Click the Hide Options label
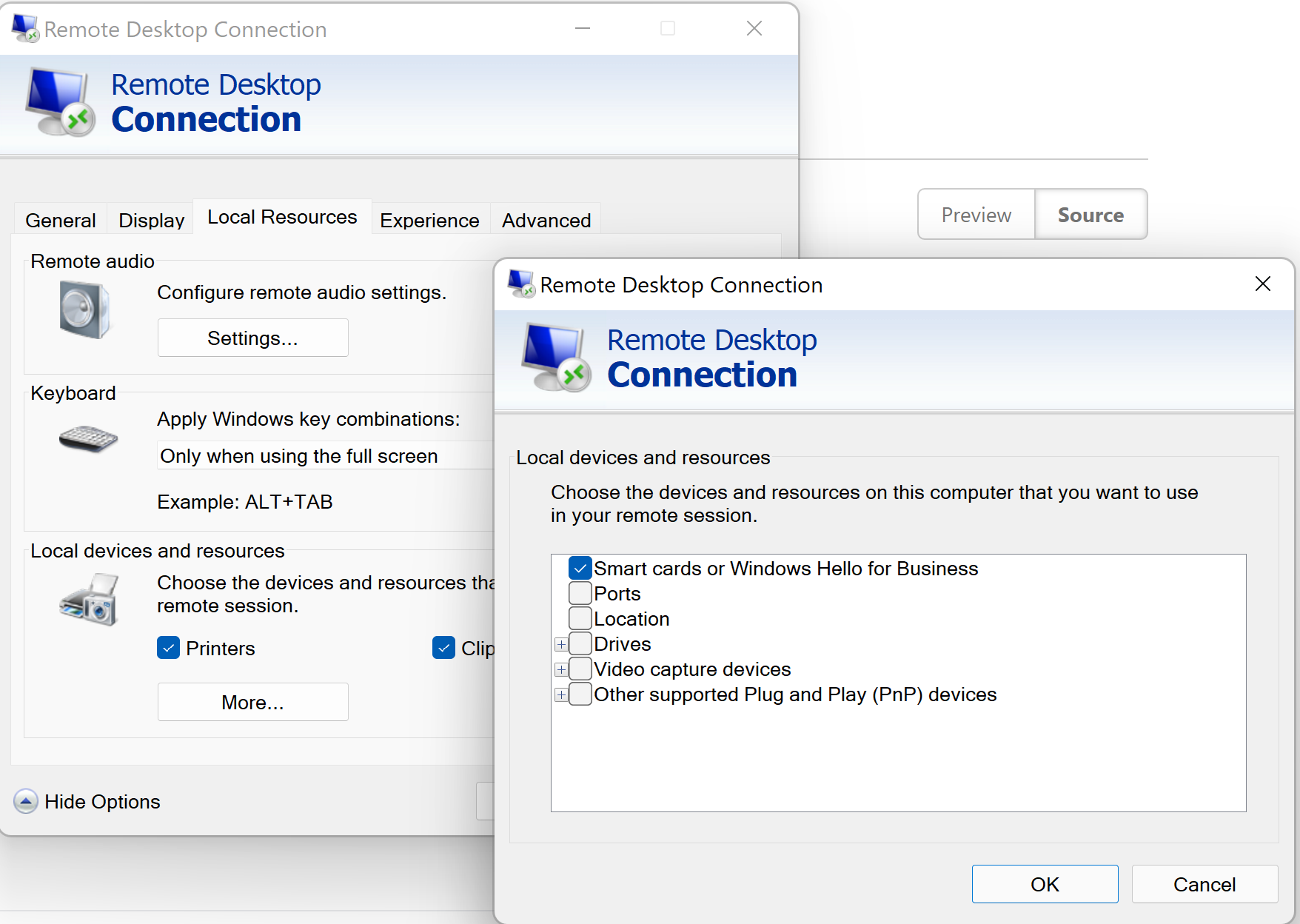1300x924 pixels. coord(102,801)
